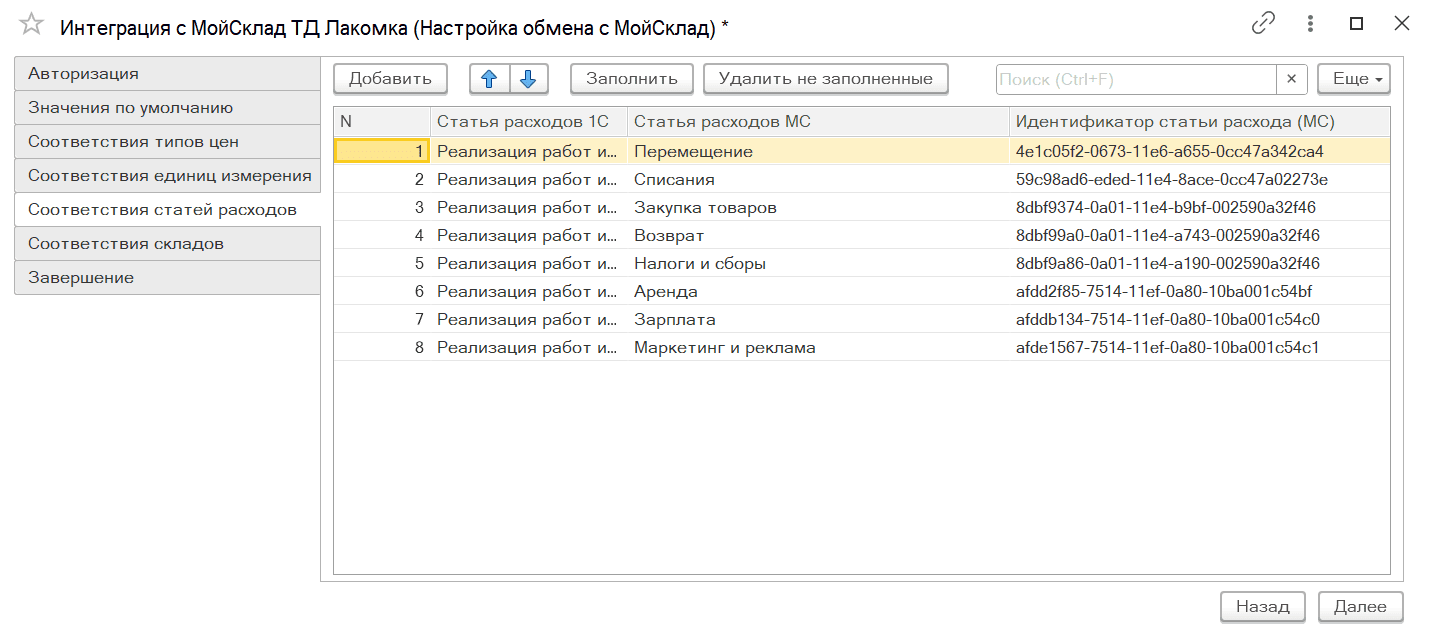1431x637 pixels.
Task: Switch to Значения по умолчанию tab
Action: pos(167,108)
